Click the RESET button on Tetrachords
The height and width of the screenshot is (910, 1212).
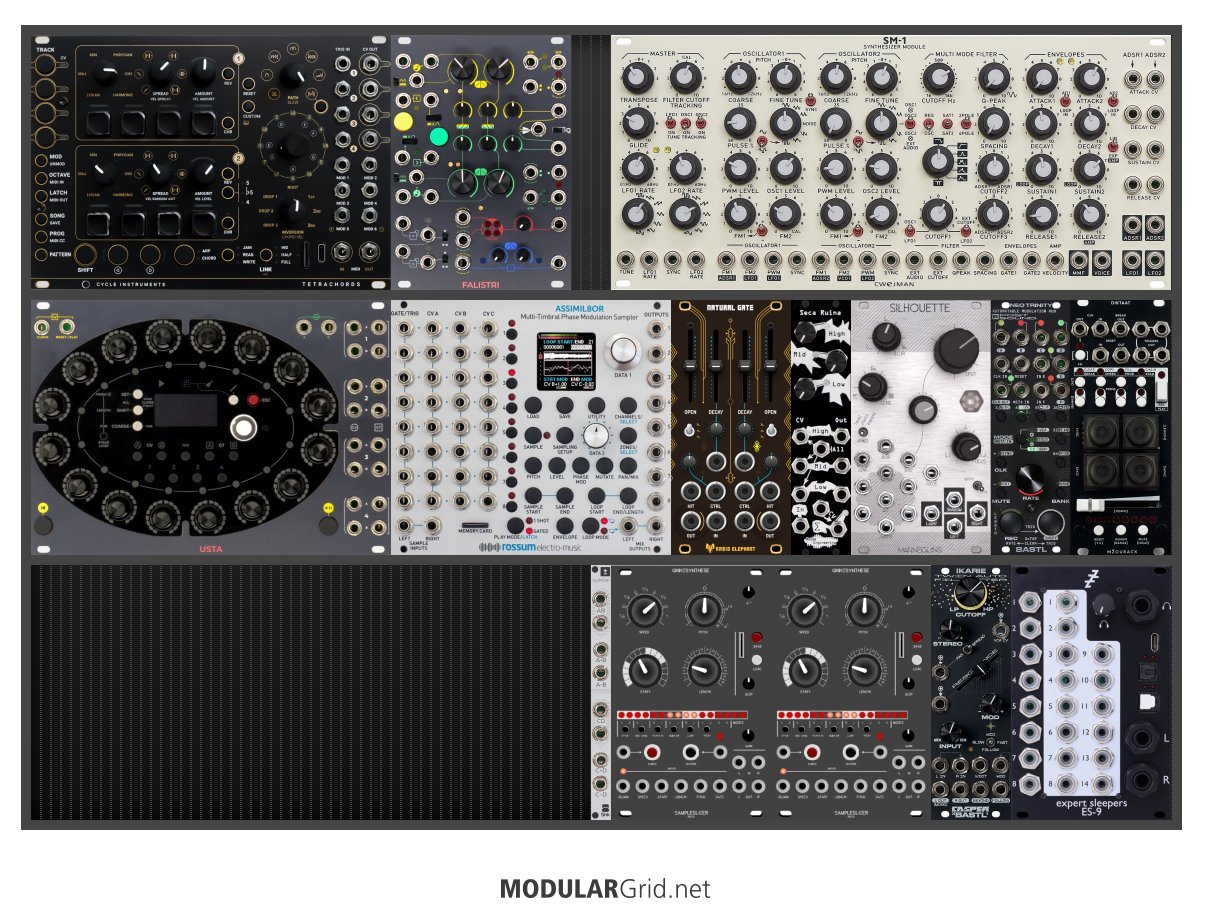point(249,84)
